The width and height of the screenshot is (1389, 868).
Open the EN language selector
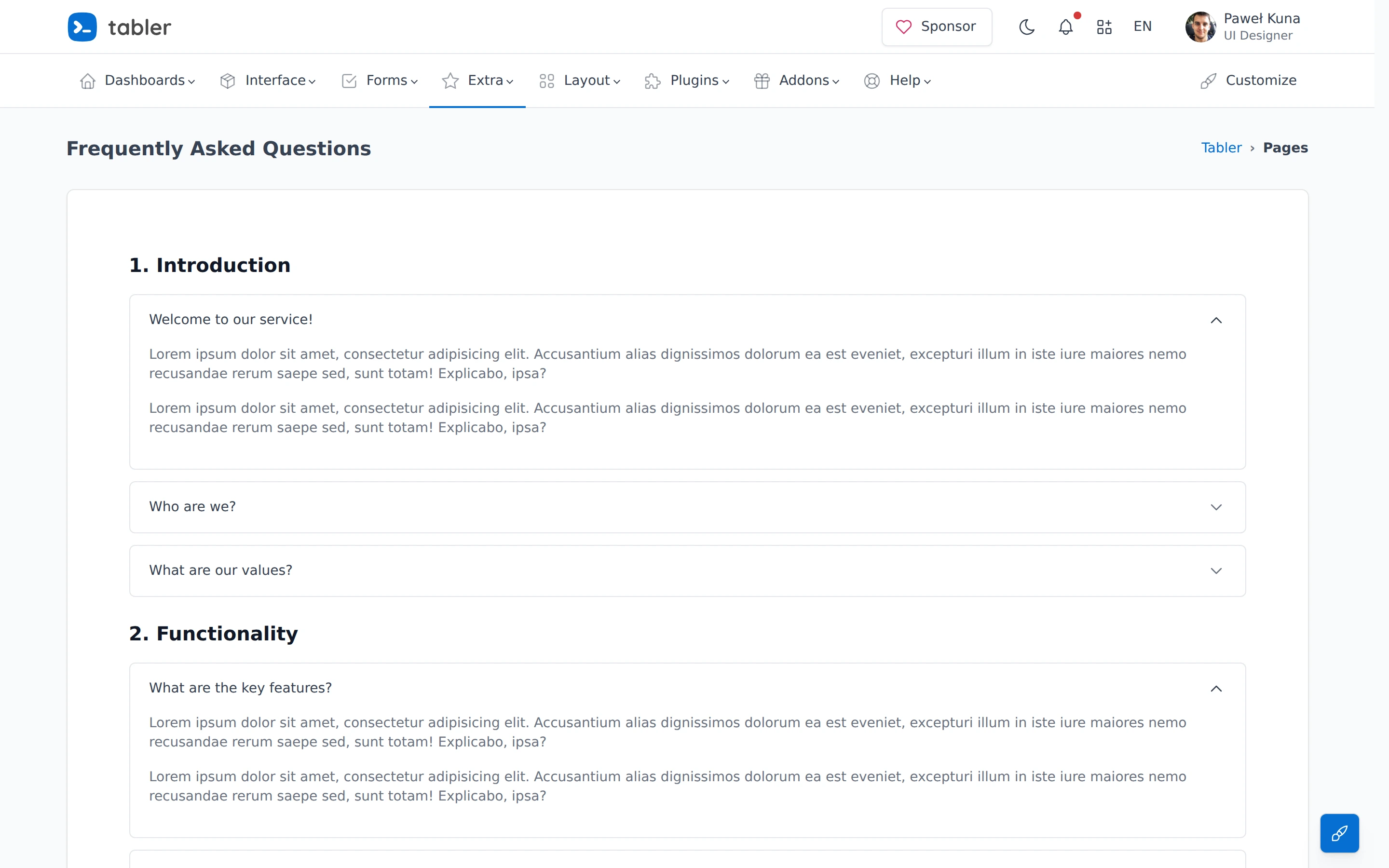1142,27
